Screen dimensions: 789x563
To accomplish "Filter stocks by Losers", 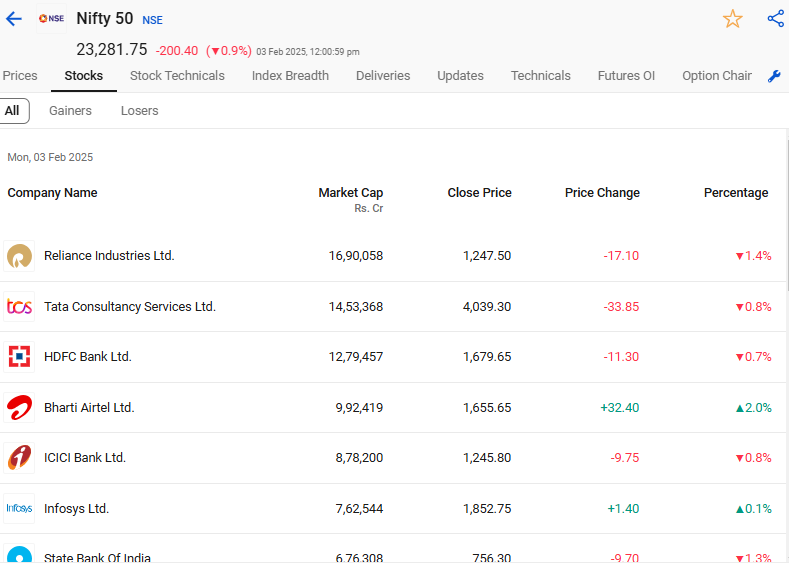I will 139,111.
